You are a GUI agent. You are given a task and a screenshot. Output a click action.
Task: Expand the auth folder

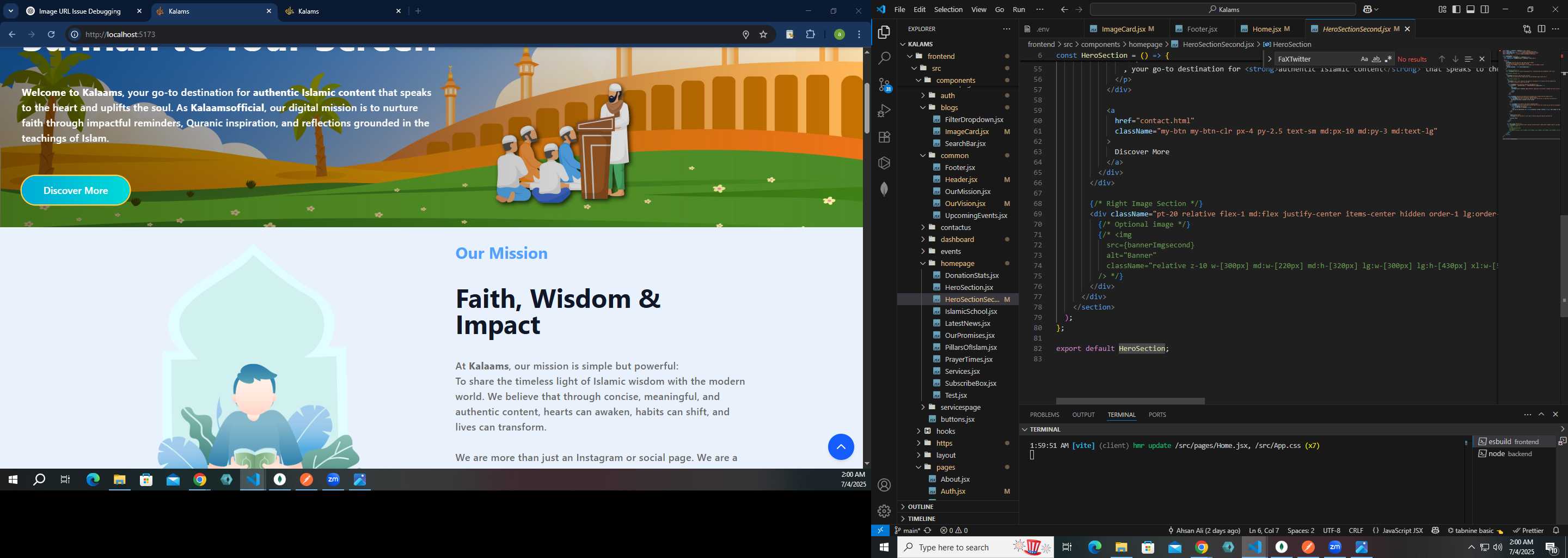[923, 95]
